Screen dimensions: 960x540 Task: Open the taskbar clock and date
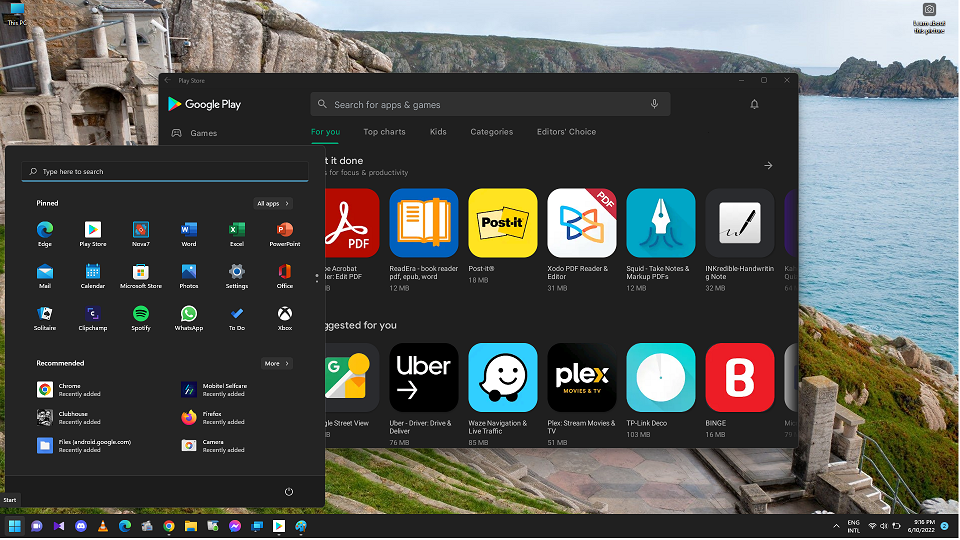(921, 526)
